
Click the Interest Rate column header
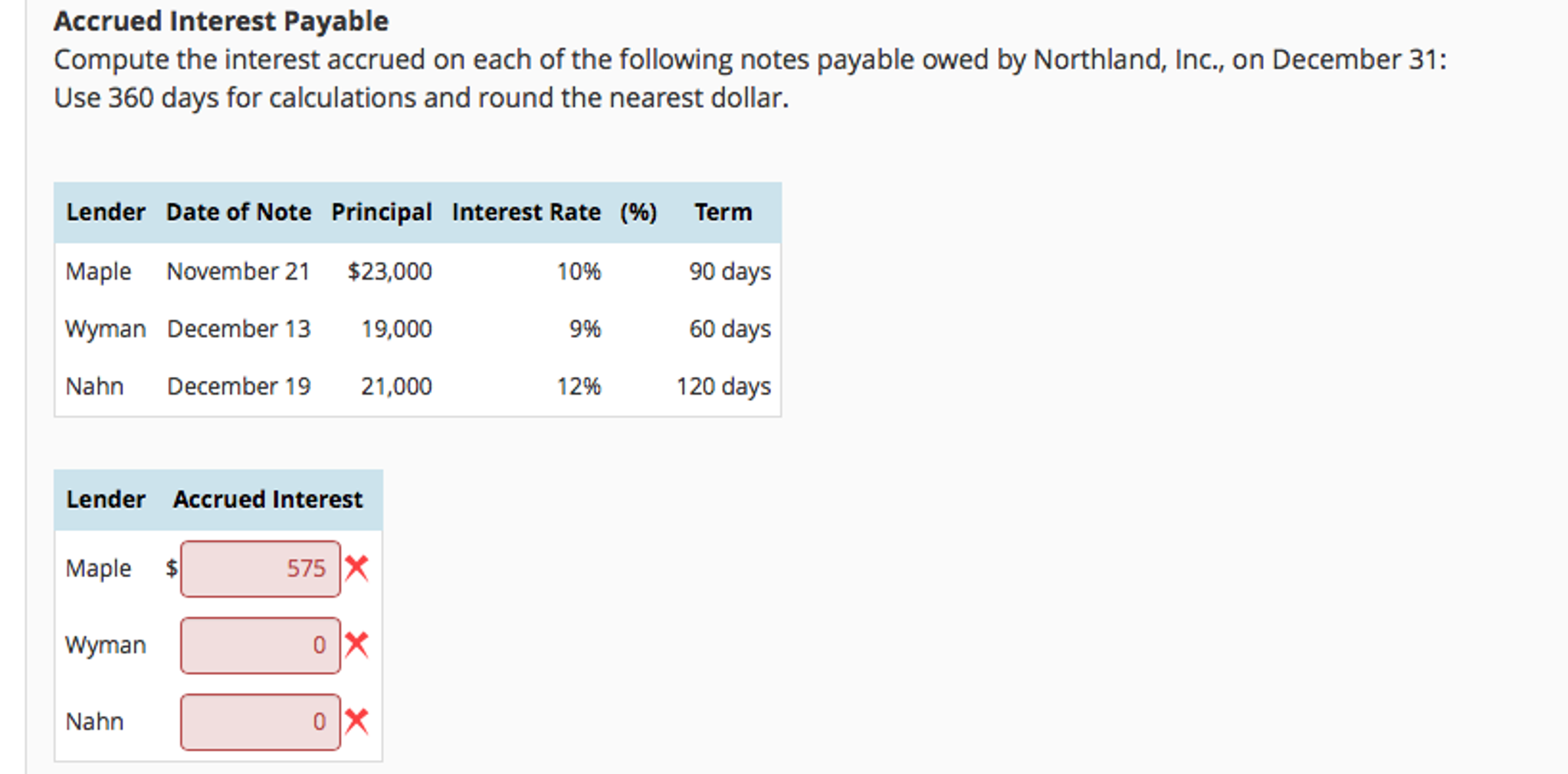pyautogui.click(x=526, y=212)
